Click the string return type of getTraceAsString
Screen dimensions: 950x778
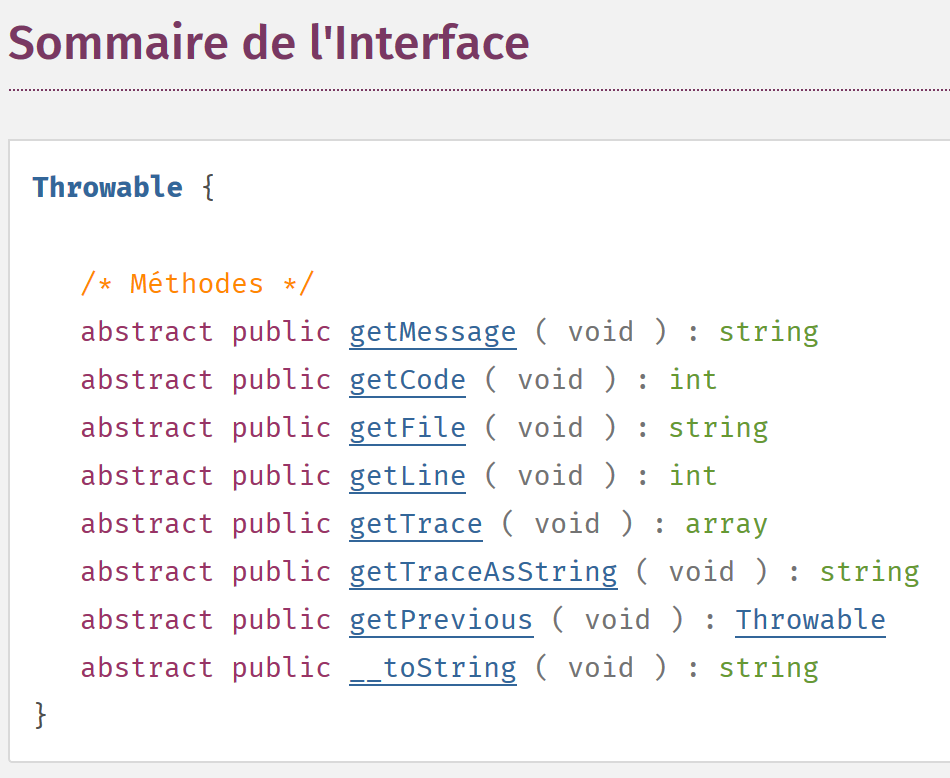869,572
